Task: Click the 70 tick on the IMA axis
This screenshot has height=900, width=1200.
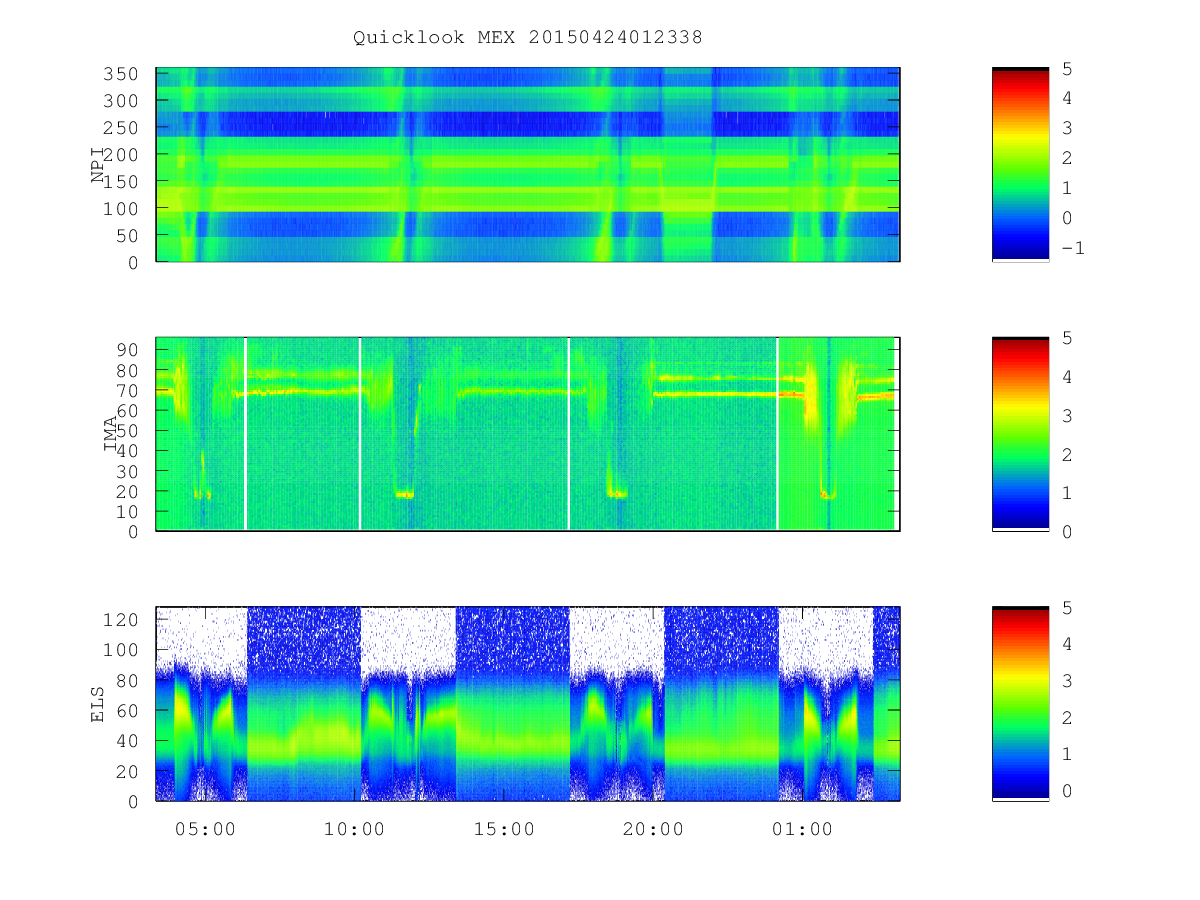Action: [x=128, y=390]
